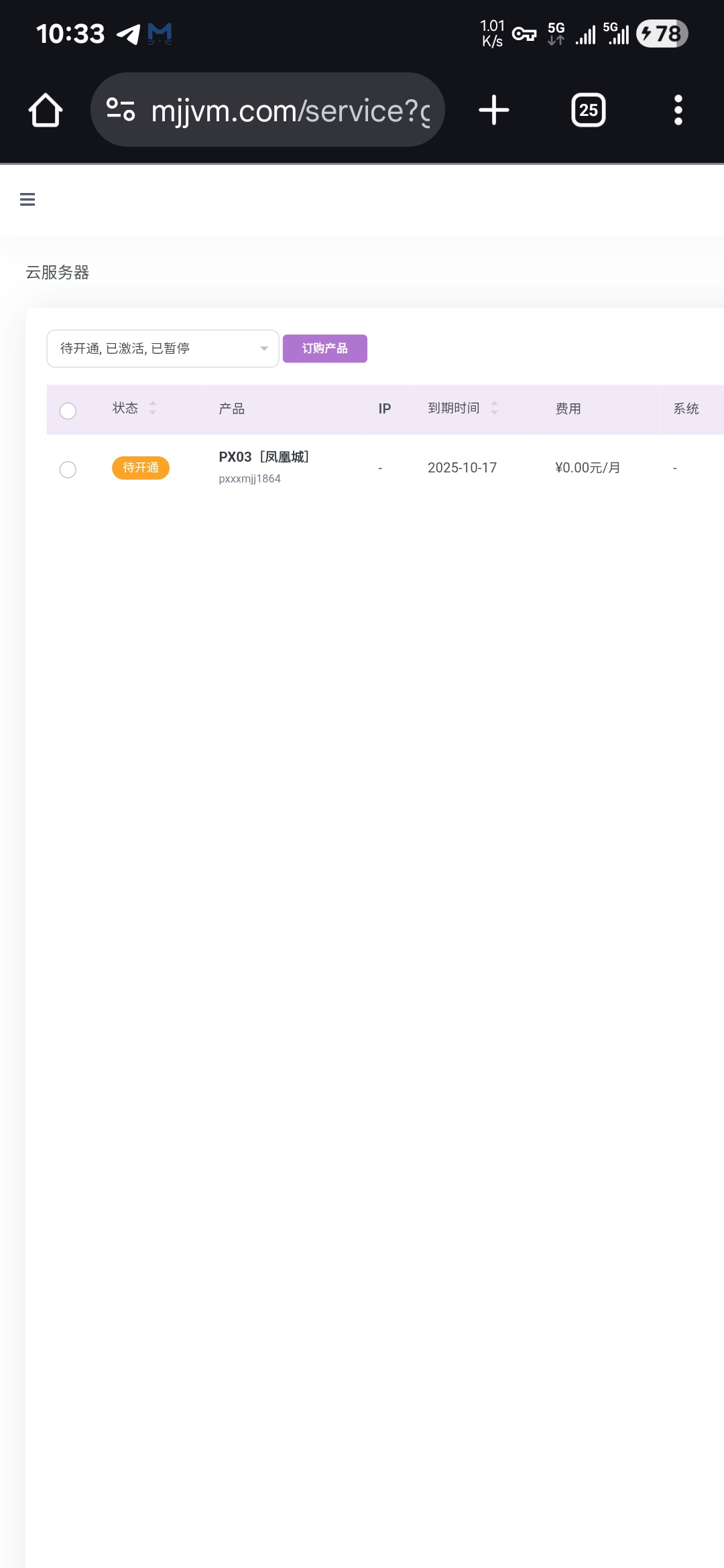Tap the VPN key status icon

pyautogui.click(x=524, y=34)
